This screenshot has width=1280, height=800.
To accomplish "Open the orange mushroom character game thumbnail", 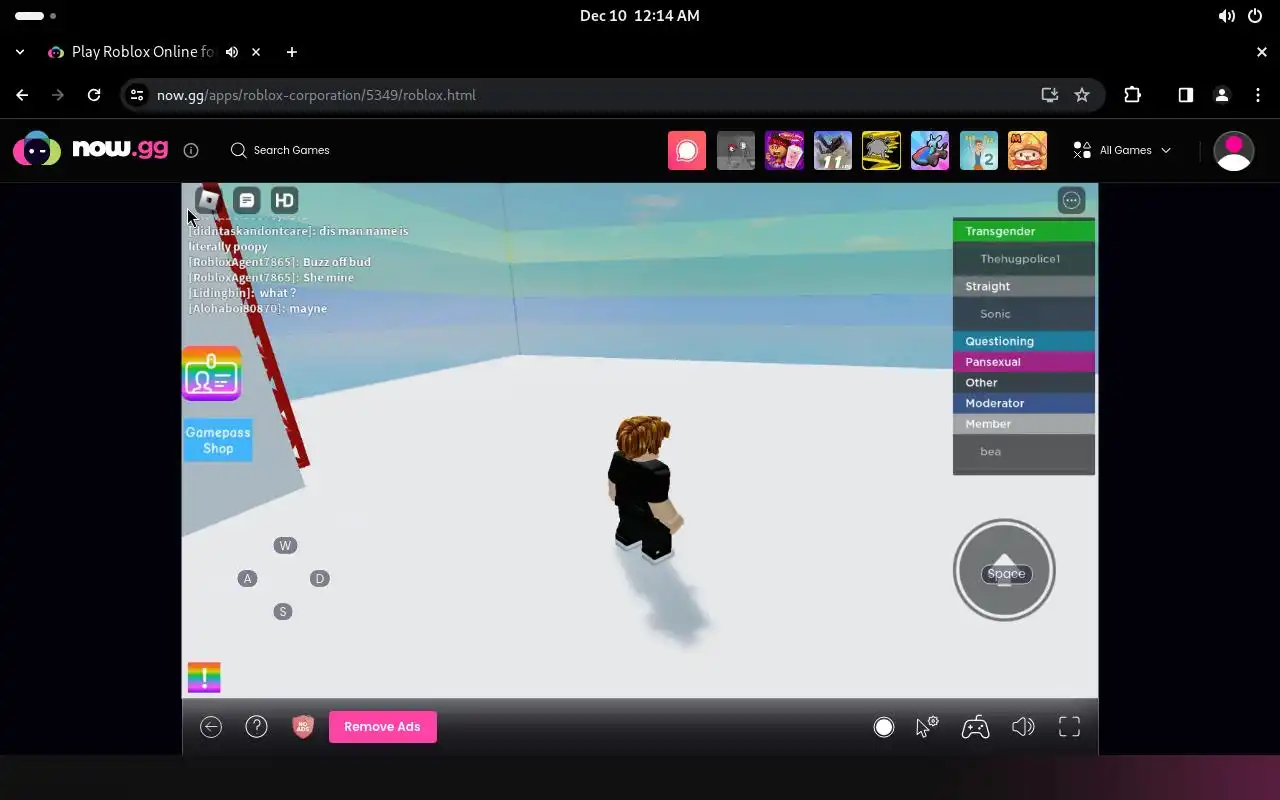I will click(x=1027, y=150).
